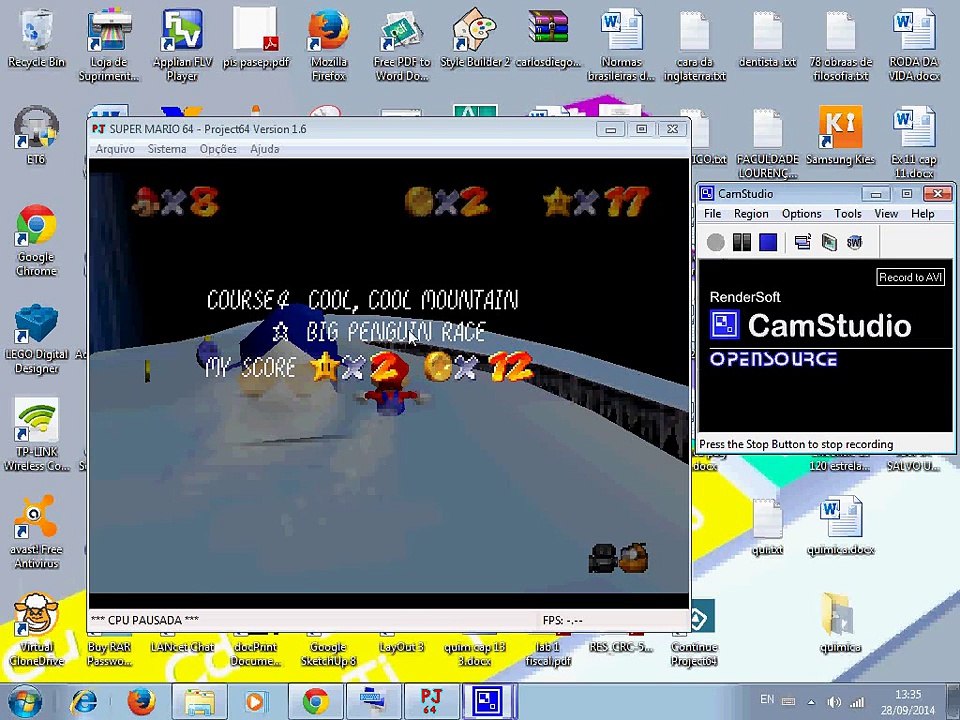Open CamStudio Options menu

pyautogui.click(x=801, y=214)
